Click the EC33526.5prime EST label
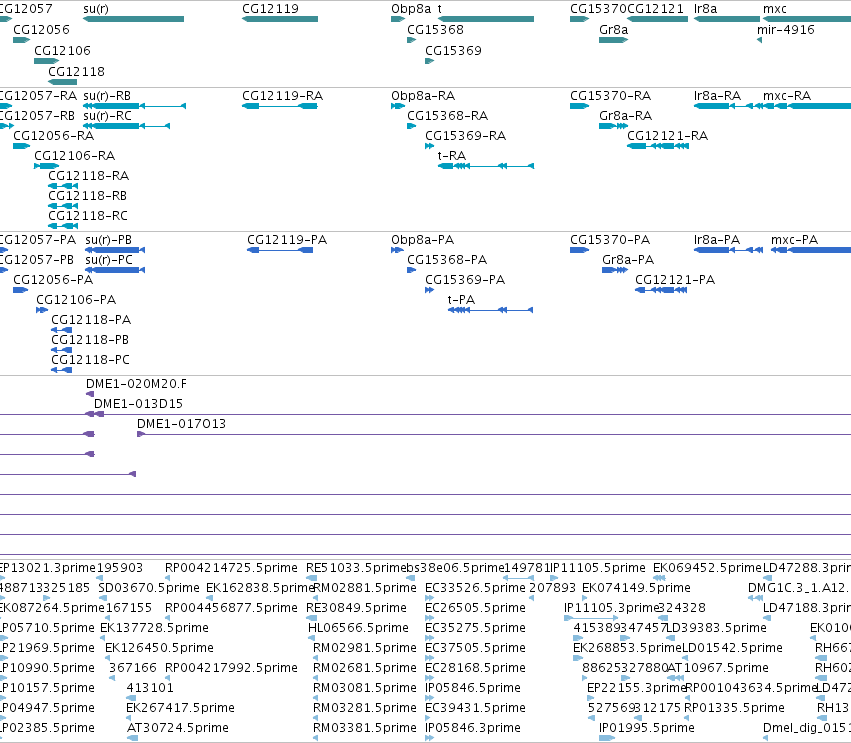851x743 pixels. tap(475, 588)
